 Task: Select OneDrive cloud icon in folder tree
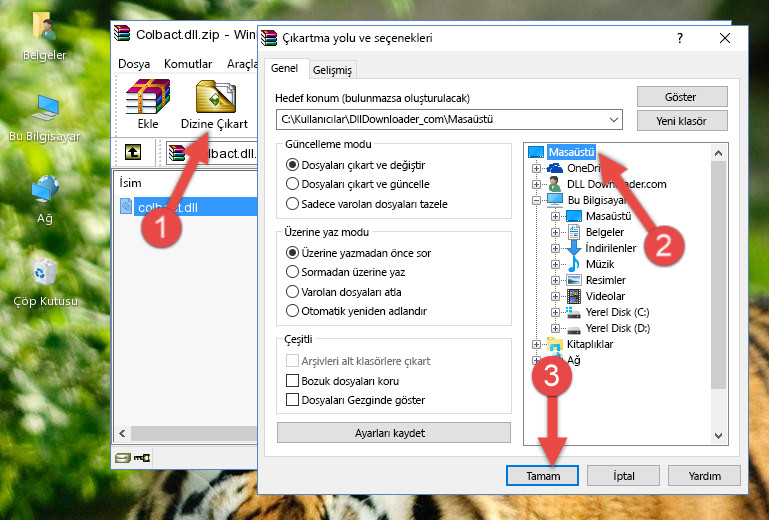click(x=555, y=168)
